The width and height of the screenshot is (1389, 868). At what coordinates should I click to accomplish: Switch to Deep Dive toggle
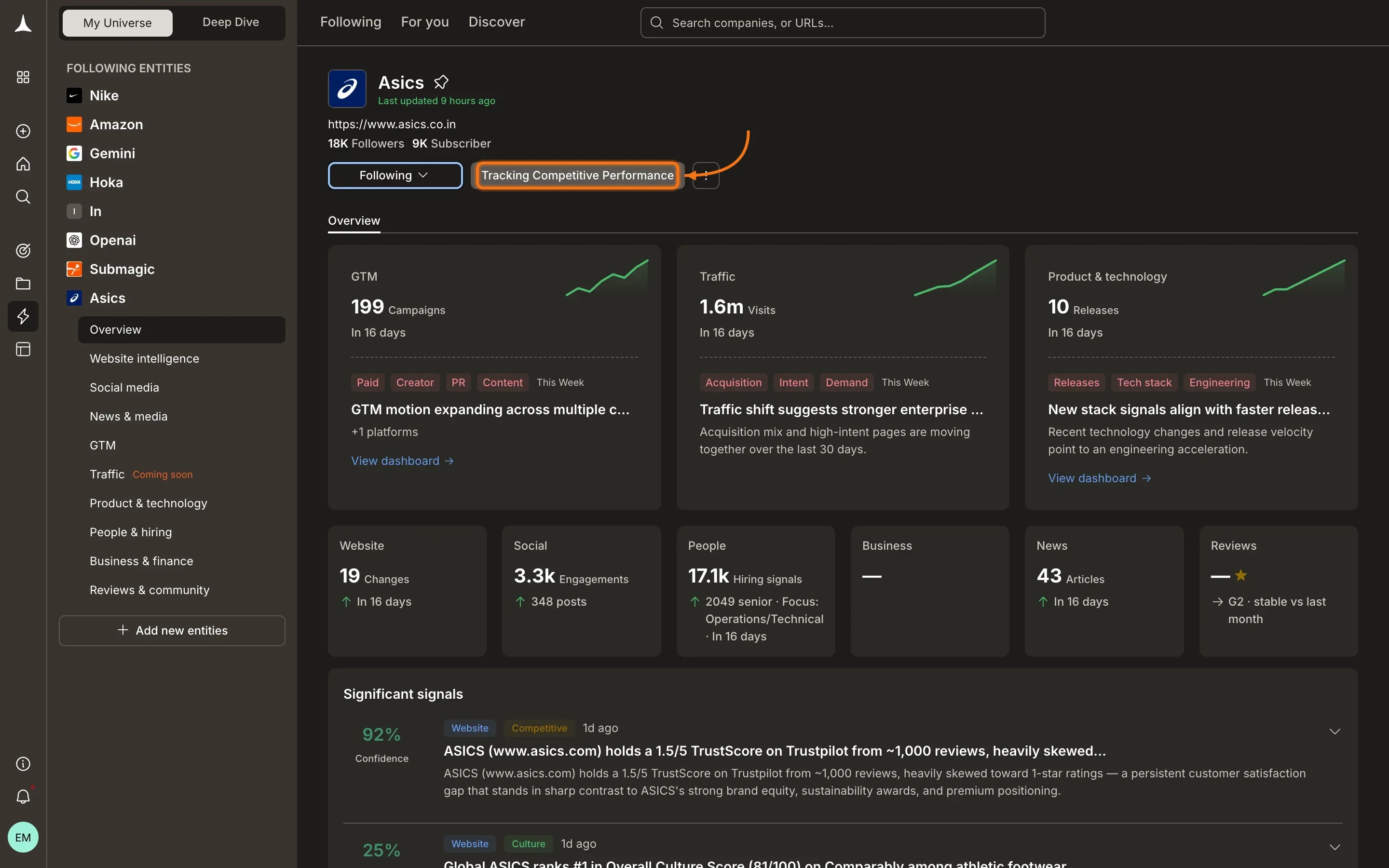click(x=230, y=22)
